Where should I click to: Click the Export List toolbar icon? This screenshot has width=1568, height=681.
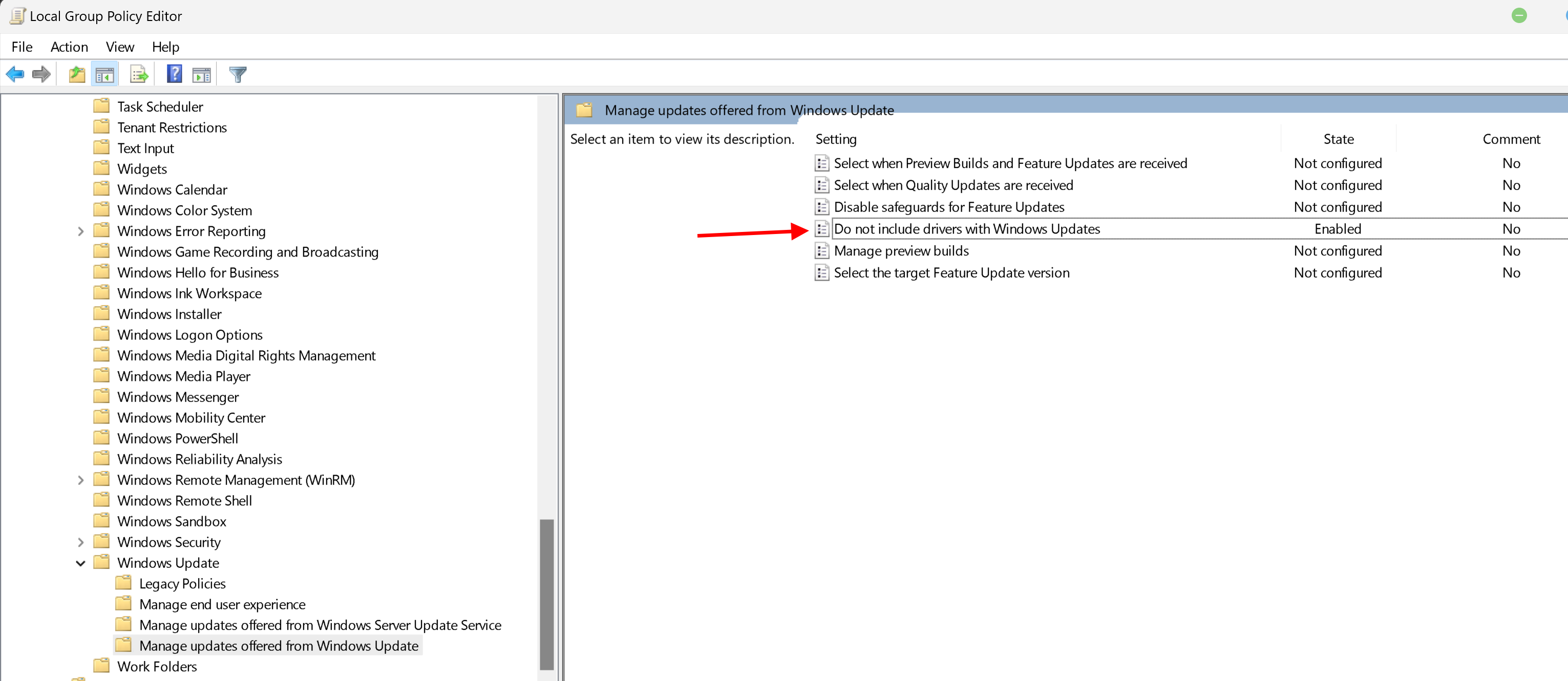[139, 74]
